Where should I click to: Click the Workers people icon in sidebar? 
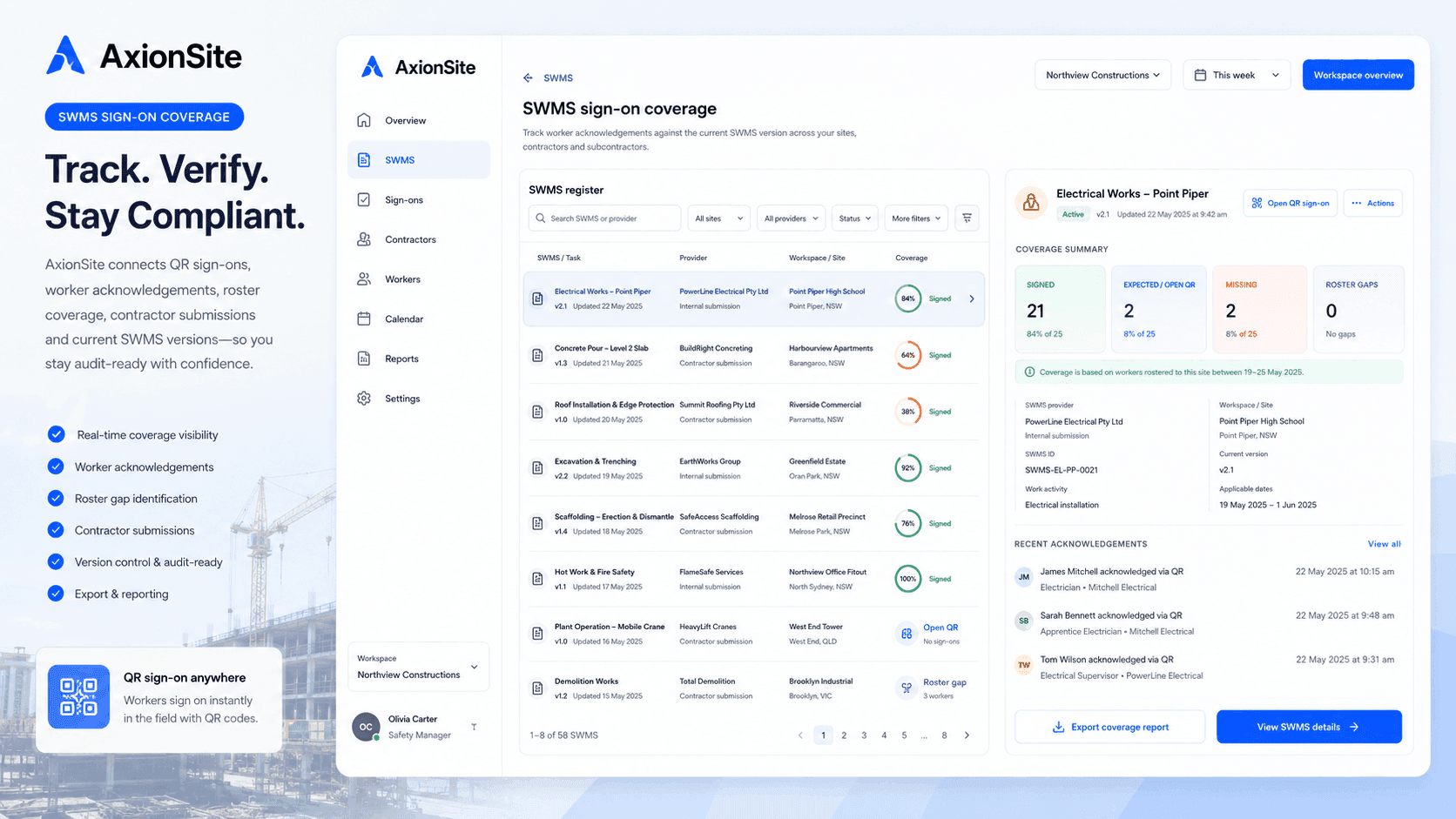coord(364,279)
